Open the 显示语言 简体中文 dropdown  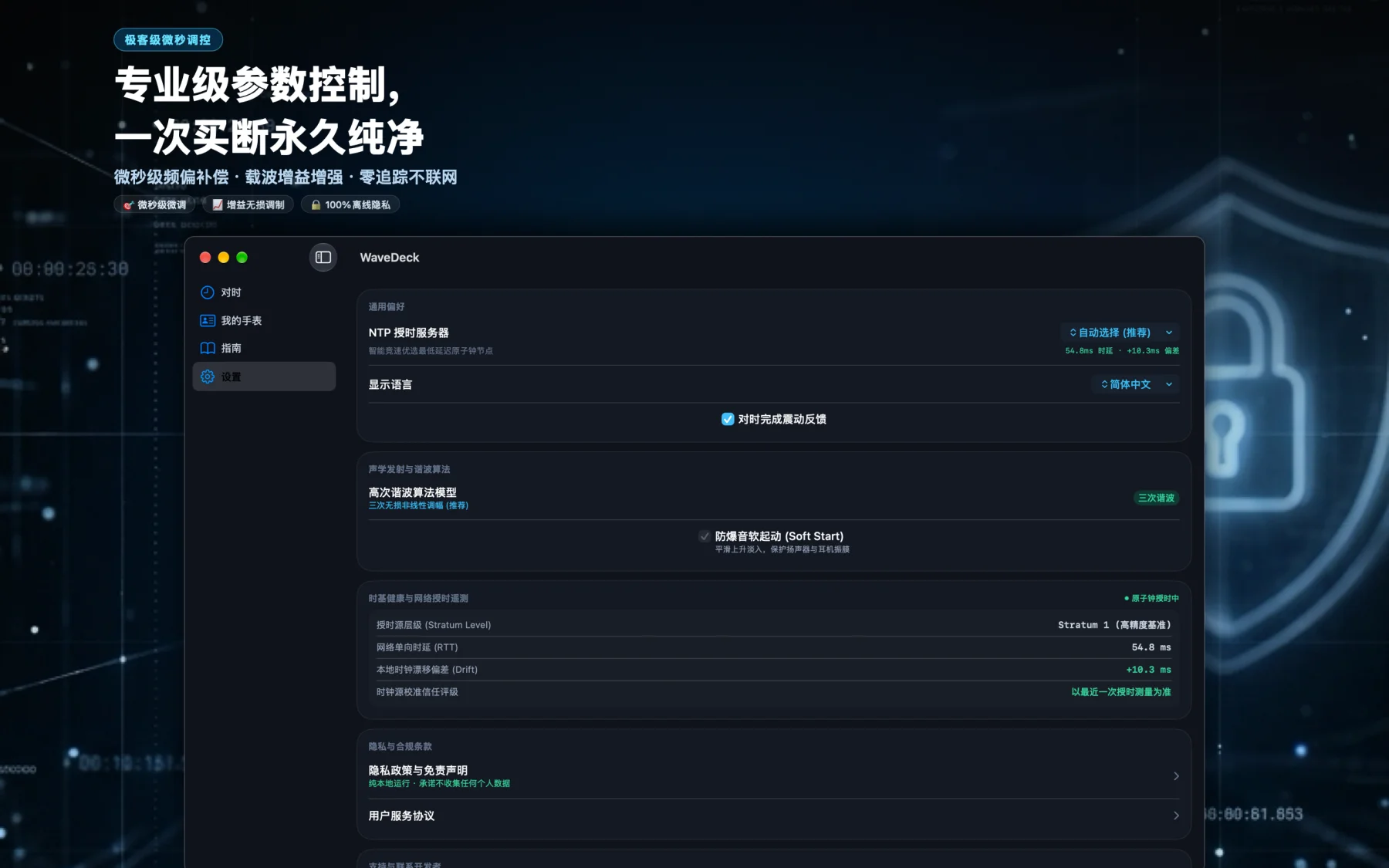[1136, 384]
